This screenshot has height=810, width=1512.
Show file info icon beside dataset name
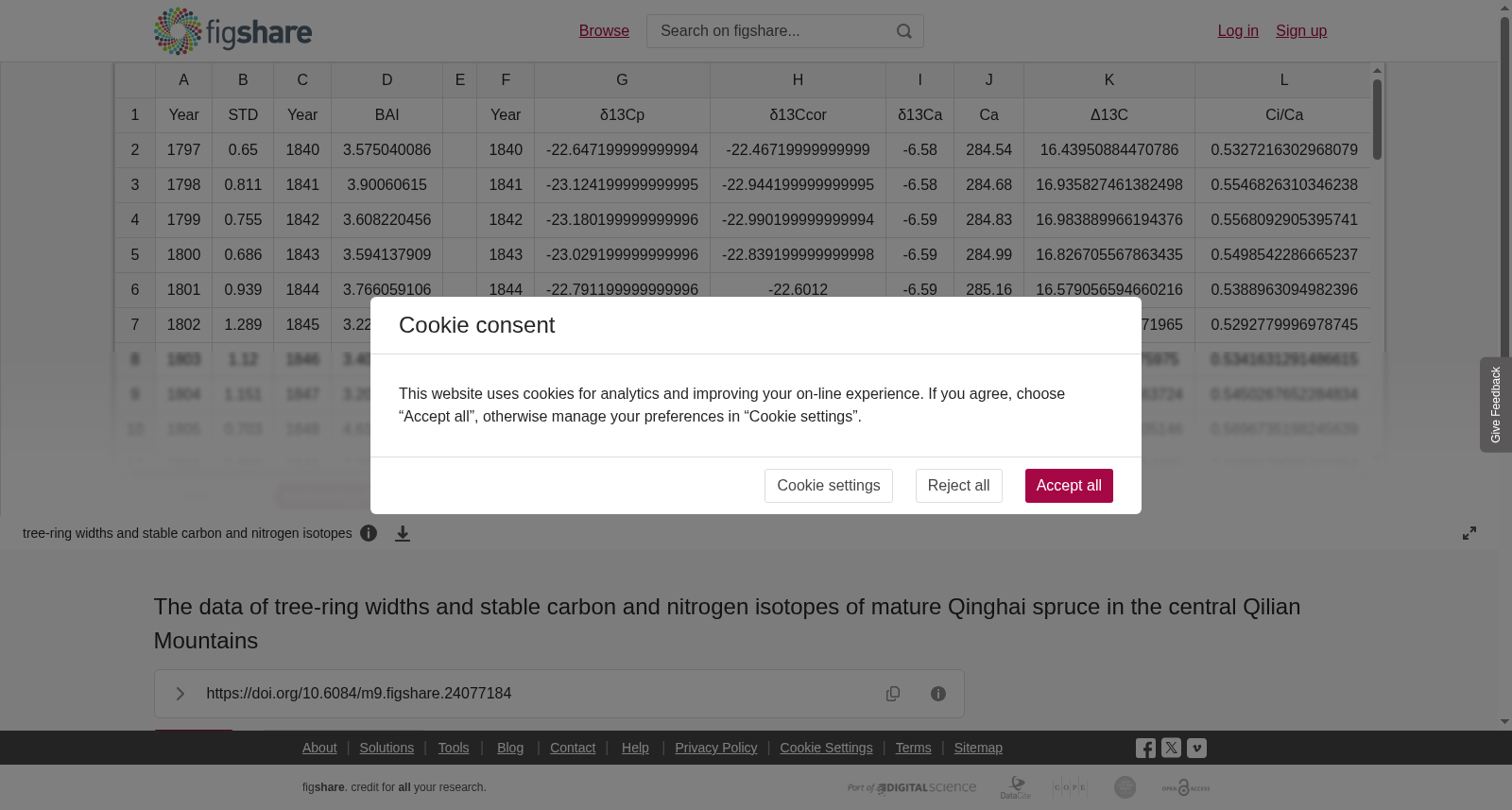point(369,533)
